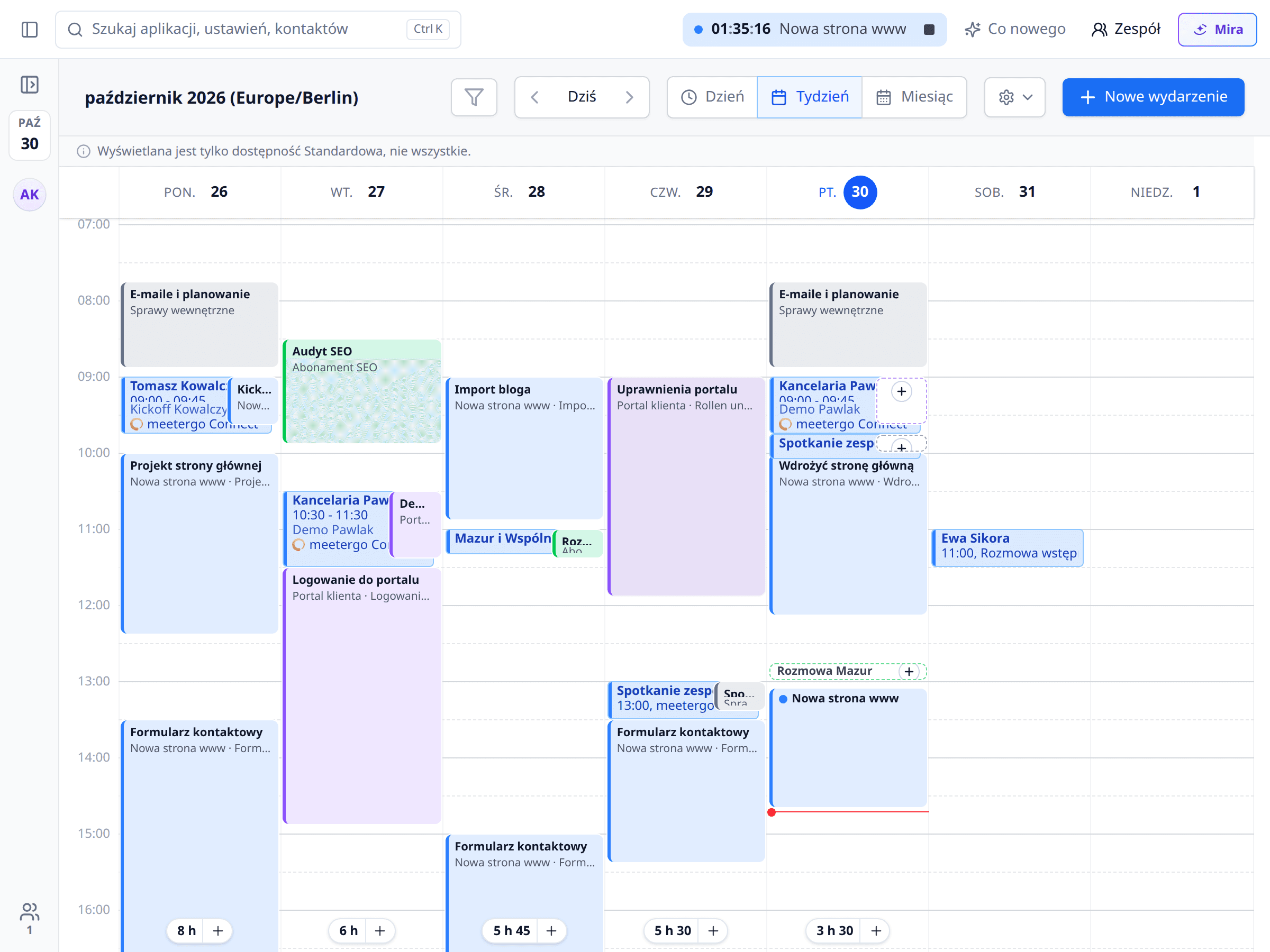This screenshot has height=952, width=1270.
Task: Click the Nowe wydarzenie button
Action: pos(1153,97)
